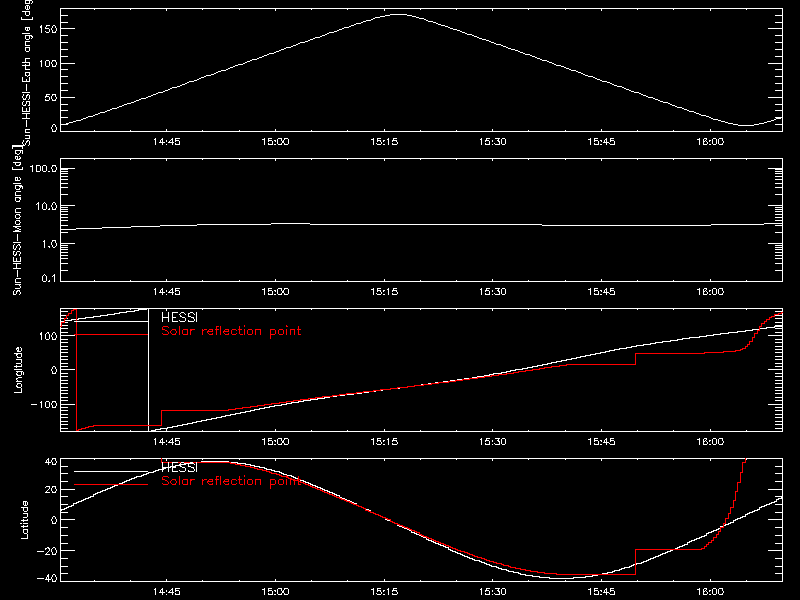Click the 100.0 tick label in Moon angle plot
Screen dimensions: 800x600
(x=43, y=169)
